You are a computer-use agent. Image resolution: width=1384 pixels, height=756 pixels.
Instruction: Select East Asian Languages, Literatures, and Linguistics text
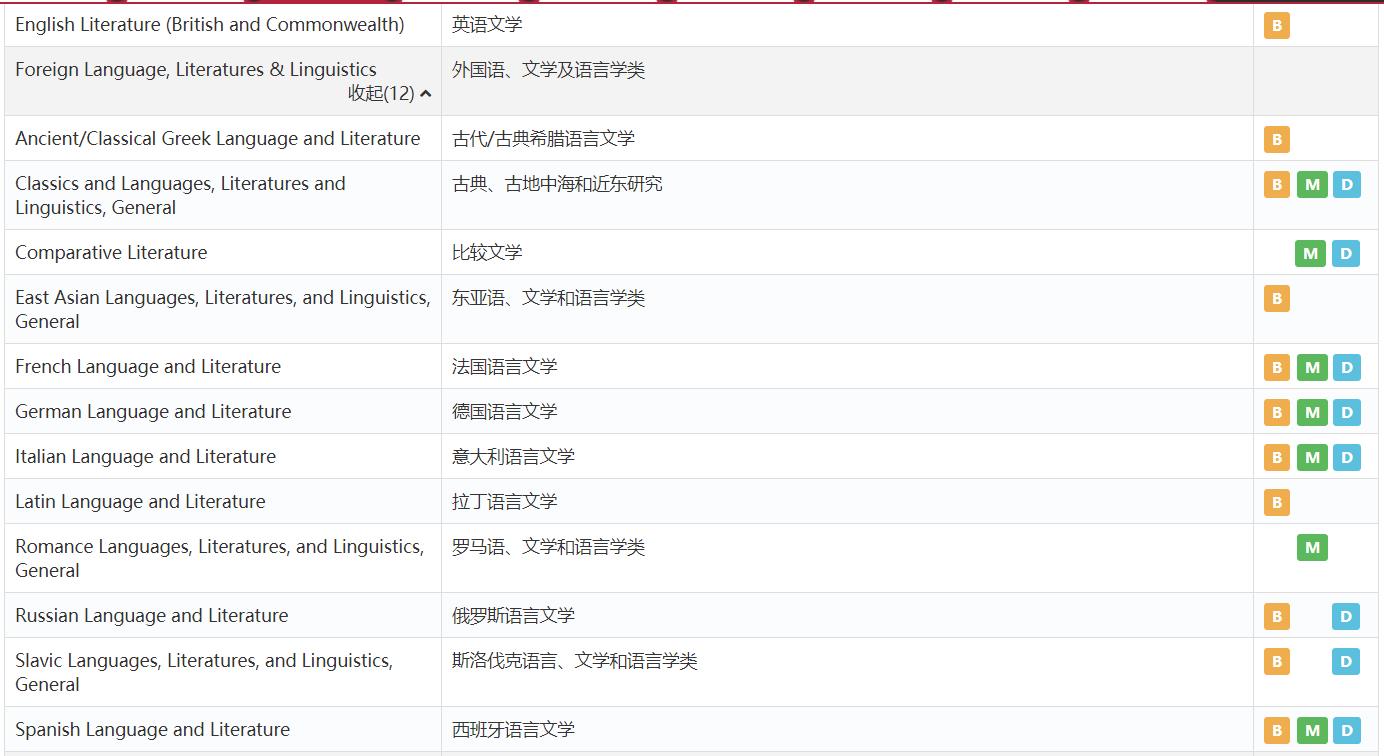pyautogui.click(x=223, y=309)
